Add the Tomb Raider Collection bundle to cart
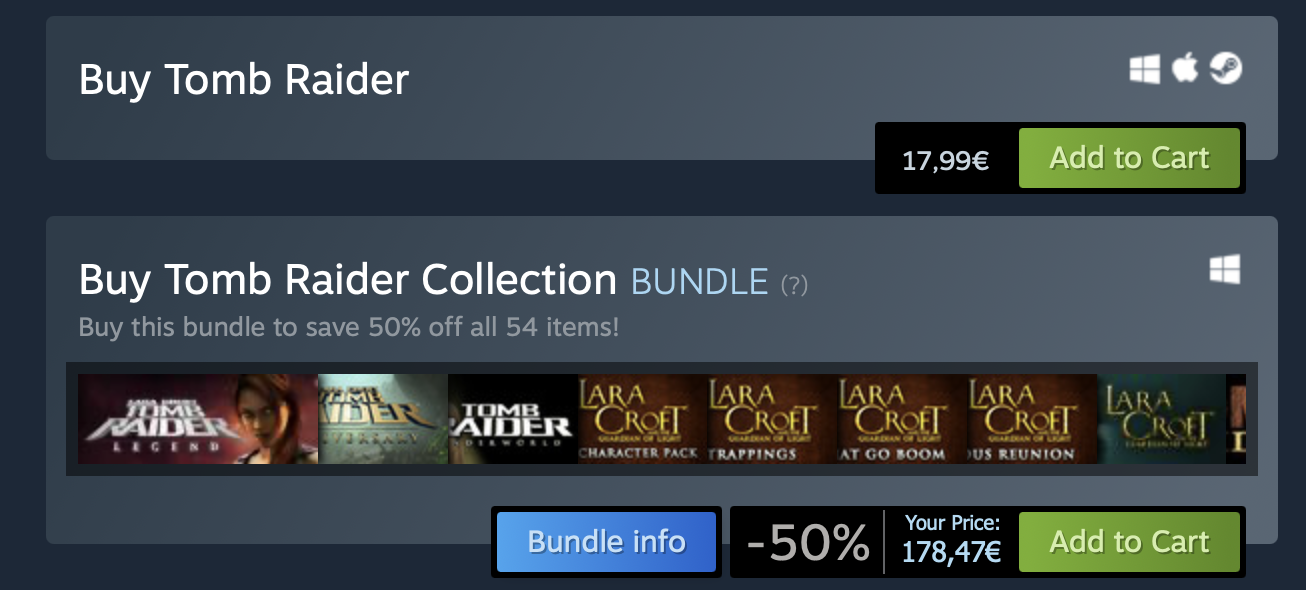This screenshot has width=1306, height=590. (x=1129, y=542)
